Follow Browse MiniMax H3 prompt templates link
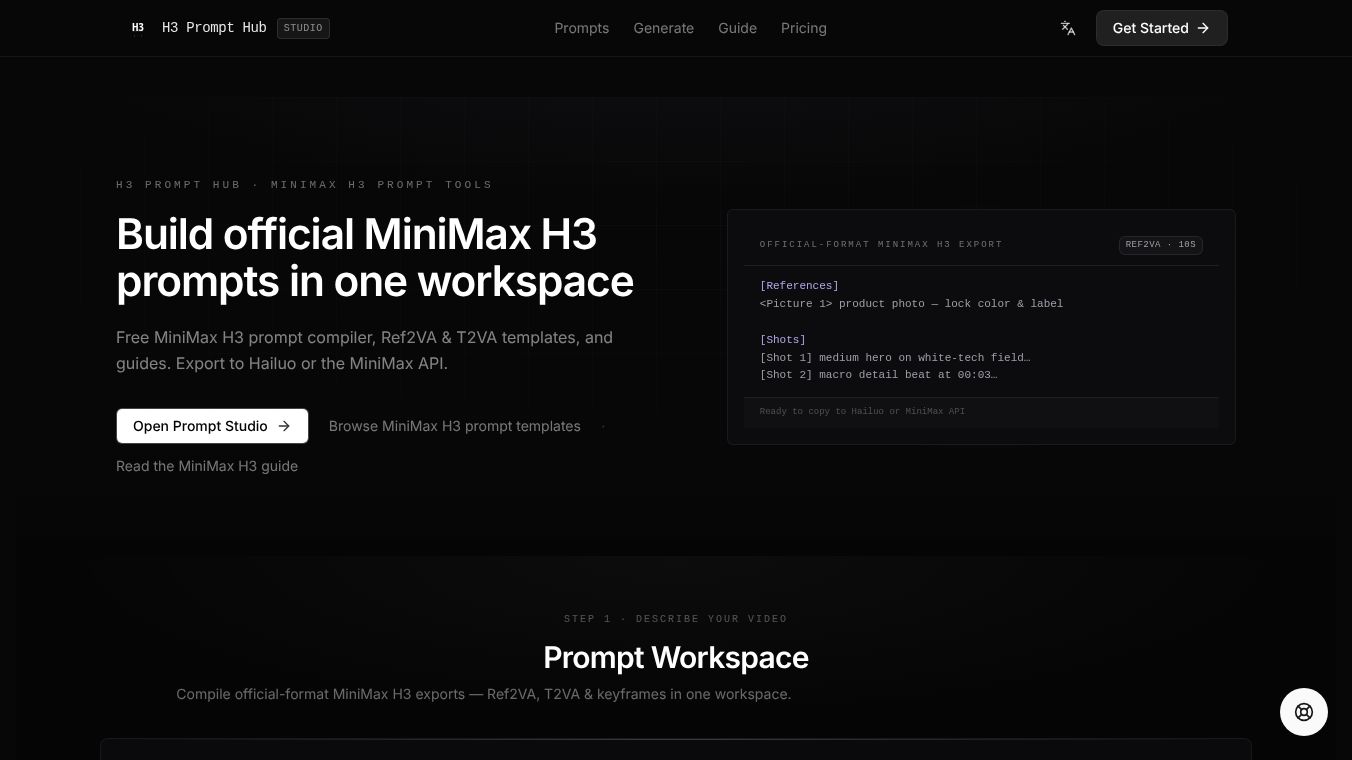This screenshot has height=760, width=1352. [x=455, y=426]
